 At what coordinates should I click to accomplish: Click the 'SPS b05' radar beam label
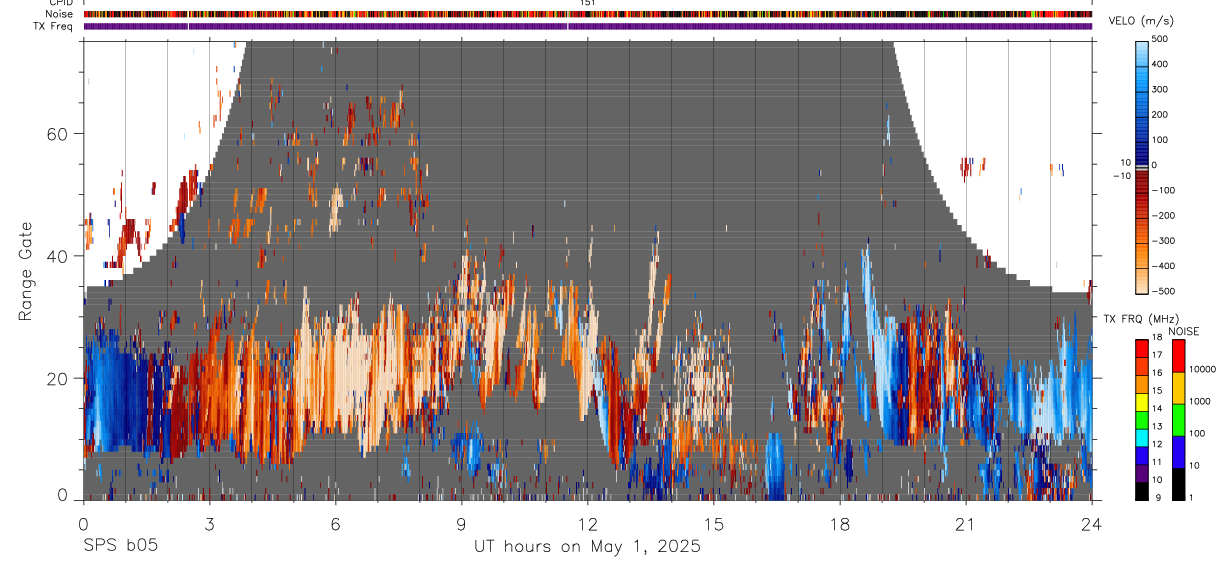coord(120,546)
